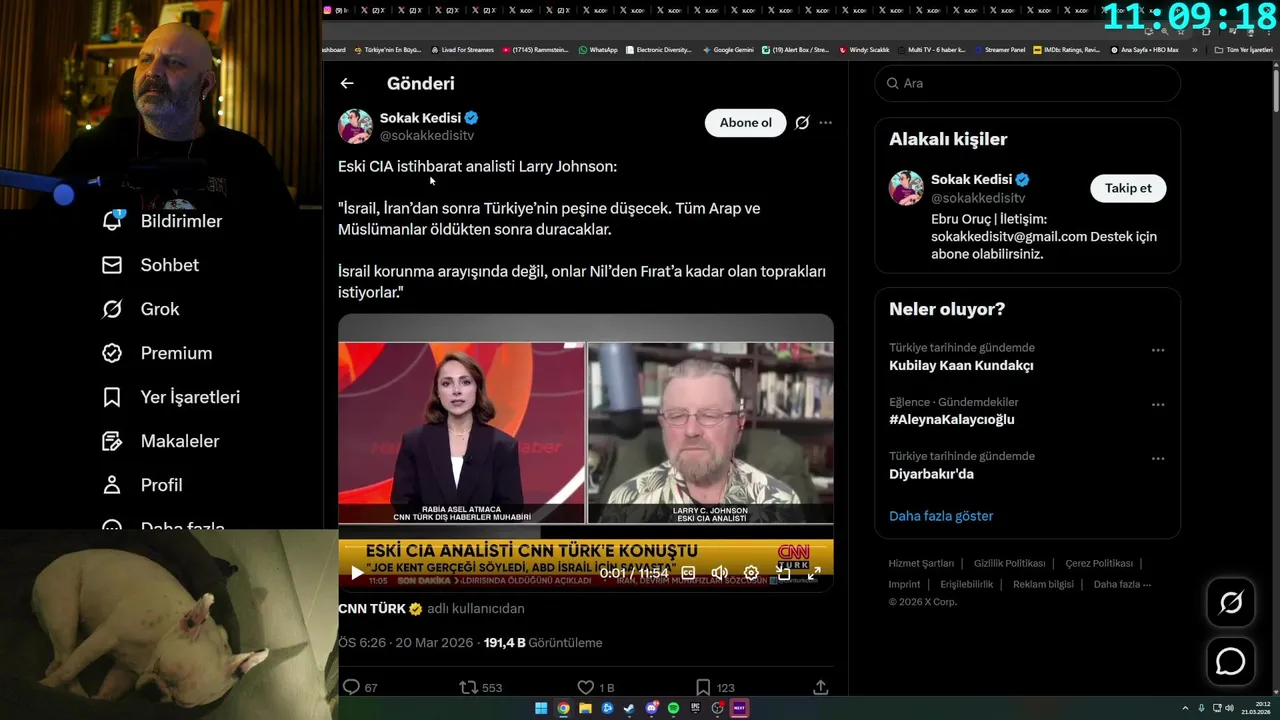Screen dimensions: 1280x720
Task: Open the Windows Start menu
Action: point(541,708)
